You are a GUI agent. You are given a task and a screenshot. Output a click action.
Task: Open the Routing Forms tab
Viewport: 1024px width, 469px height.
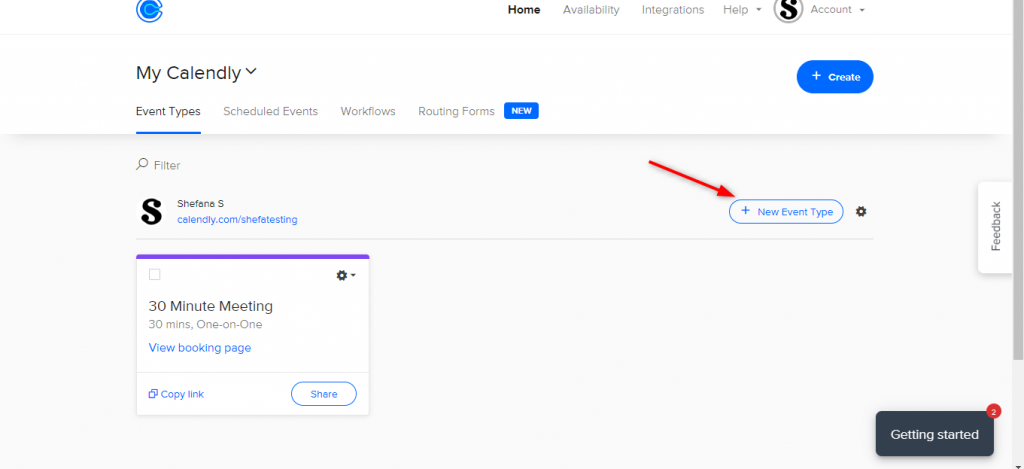456,112
